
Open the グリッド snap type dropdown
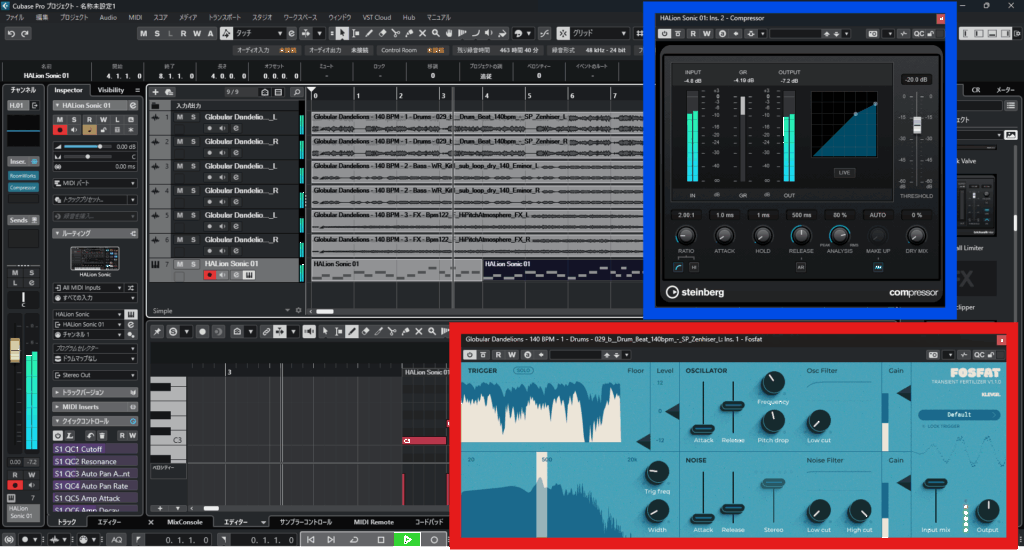click(x=600, y=33)
